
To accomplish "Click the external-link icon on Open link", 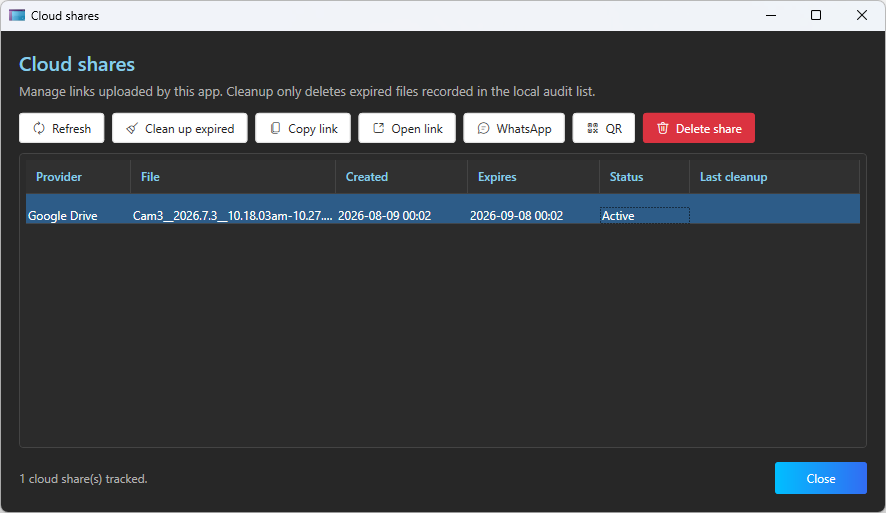I will coord(379,128).
